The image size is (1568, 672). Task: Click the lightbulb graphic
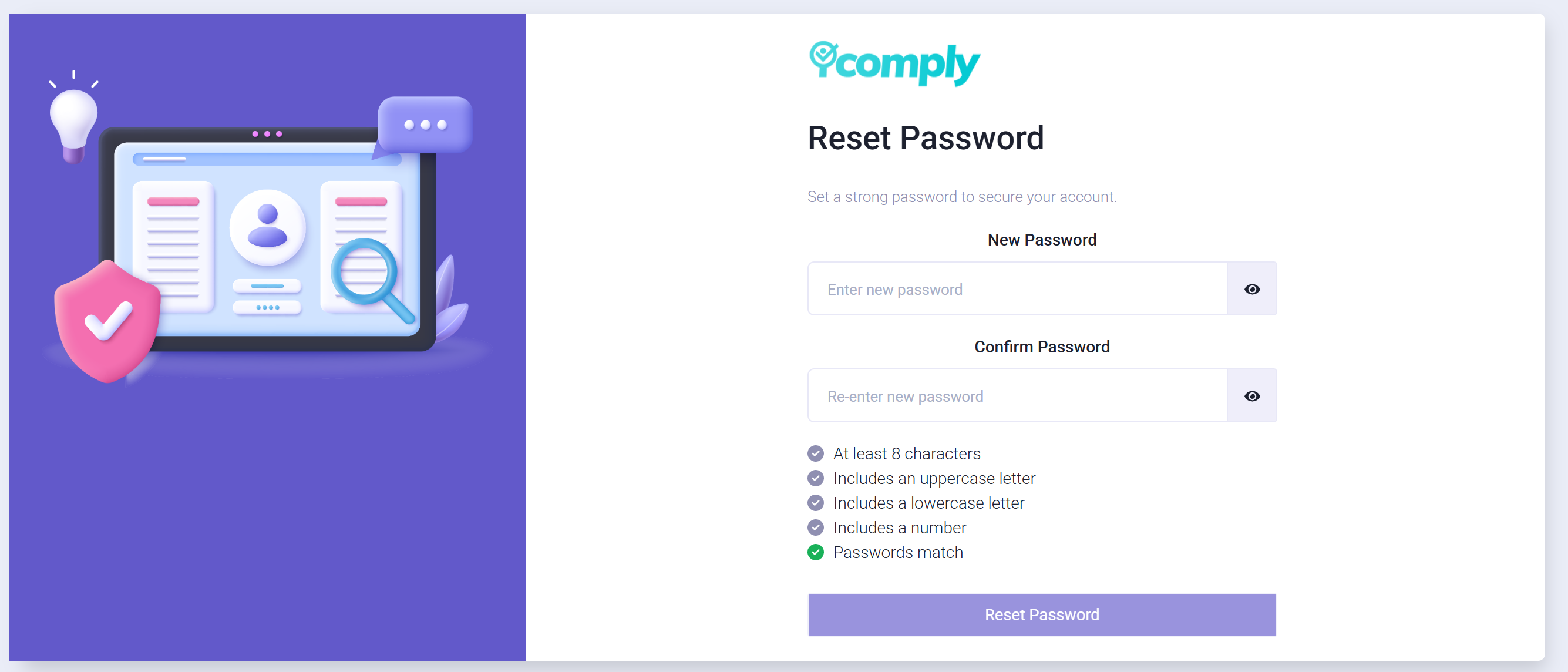pos(73,117)
